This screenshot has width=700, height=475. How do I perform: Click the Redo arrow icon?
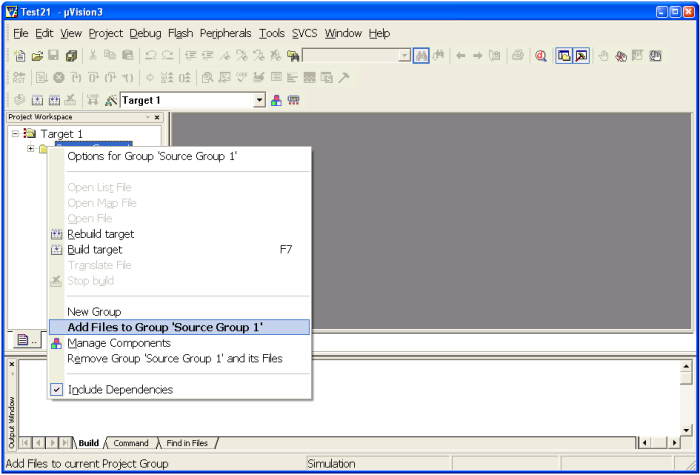[167, 56]
